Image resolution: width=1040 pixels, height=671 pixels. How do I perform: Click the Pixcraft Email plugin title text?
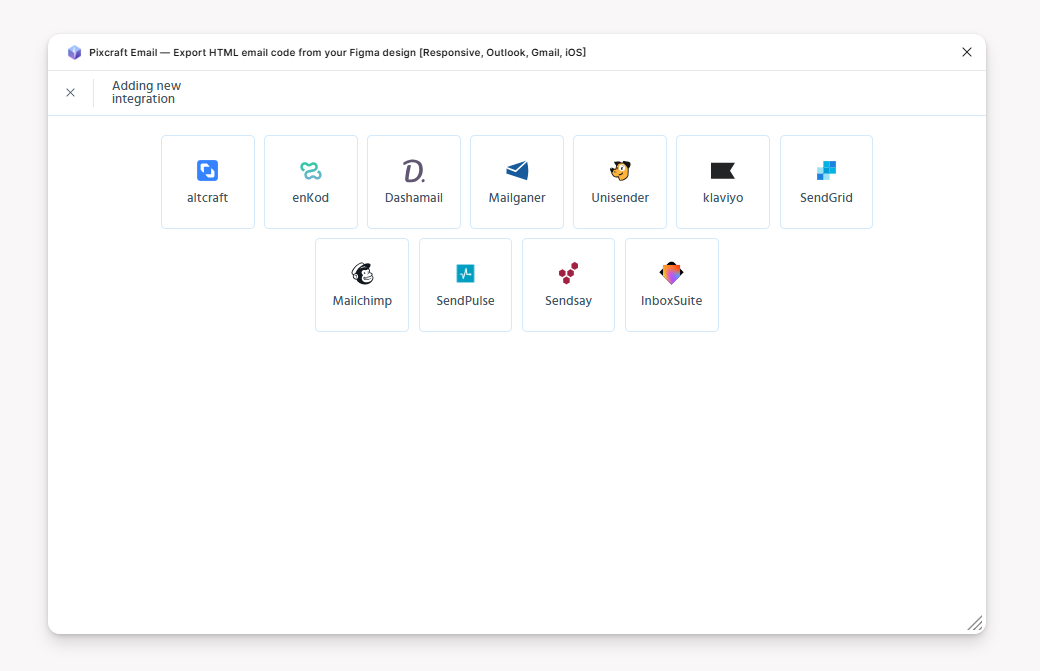click(338, 52)
